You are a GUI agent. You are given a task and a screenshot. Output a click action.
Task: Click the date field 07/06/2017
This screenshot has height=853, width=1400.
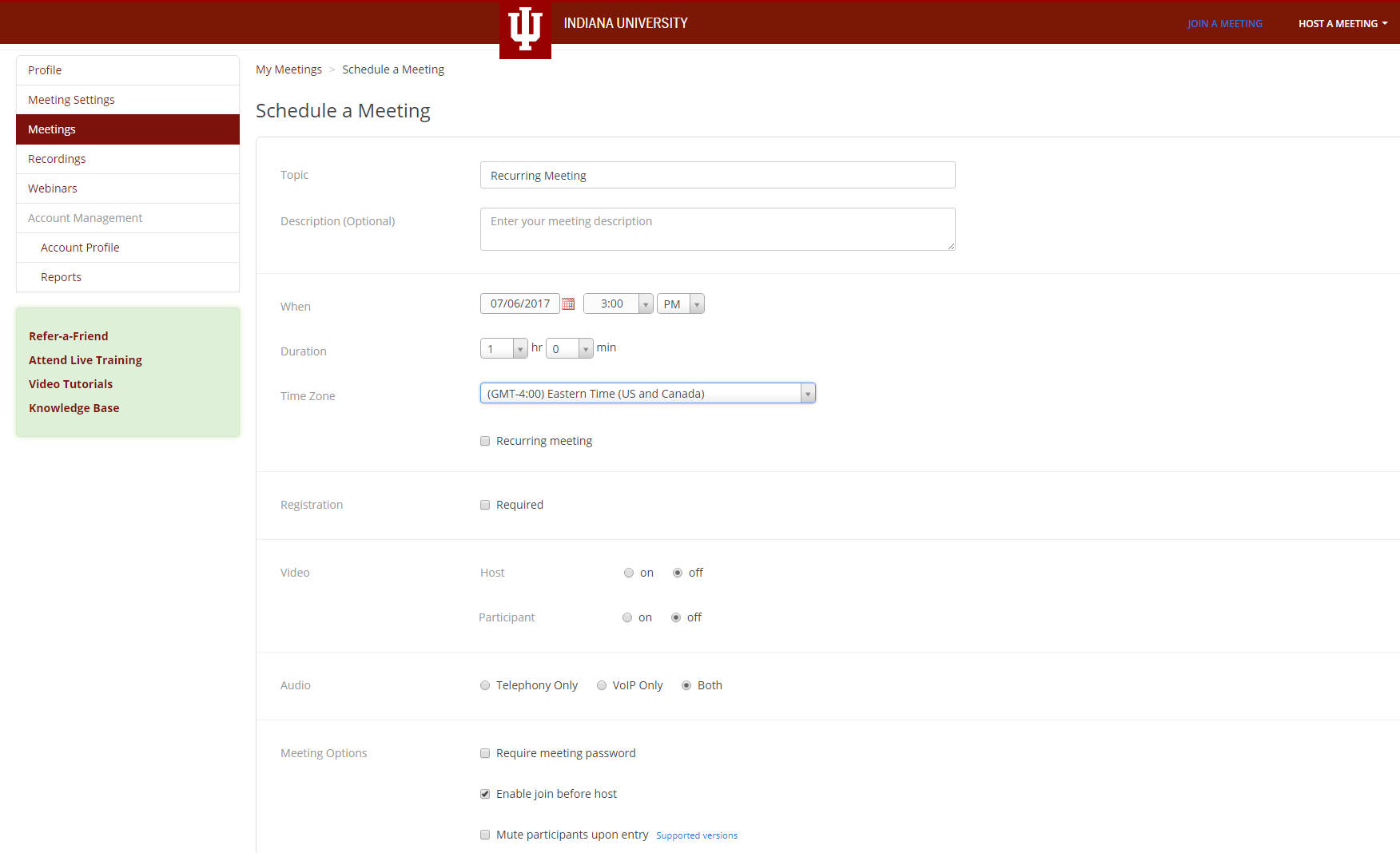tap(520, 304)
